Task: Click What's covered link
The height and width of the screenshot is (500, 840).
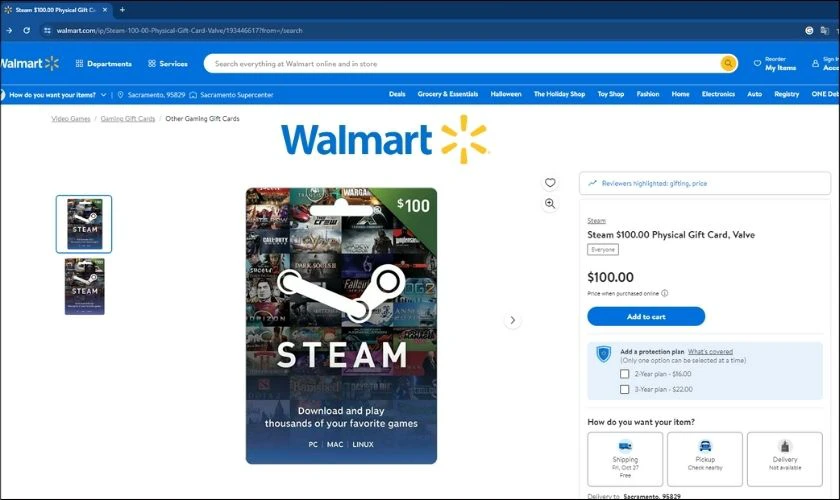Action: (710, 352)
